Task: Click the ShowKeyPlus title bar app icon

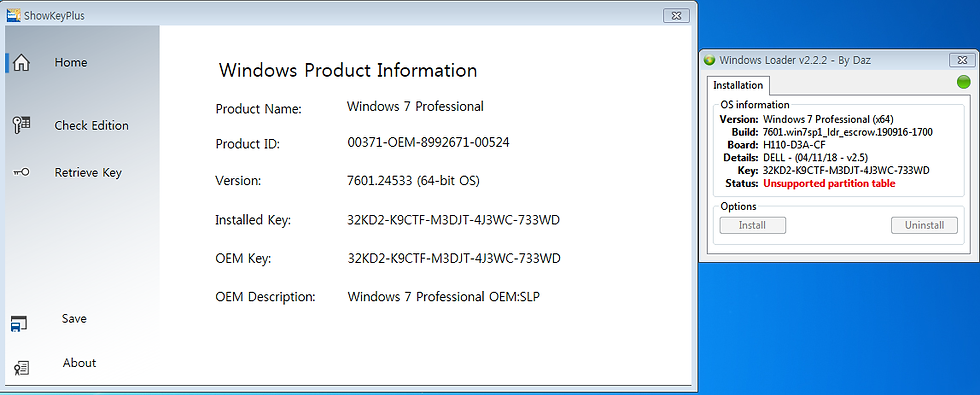Action: (x=14, y=16)
